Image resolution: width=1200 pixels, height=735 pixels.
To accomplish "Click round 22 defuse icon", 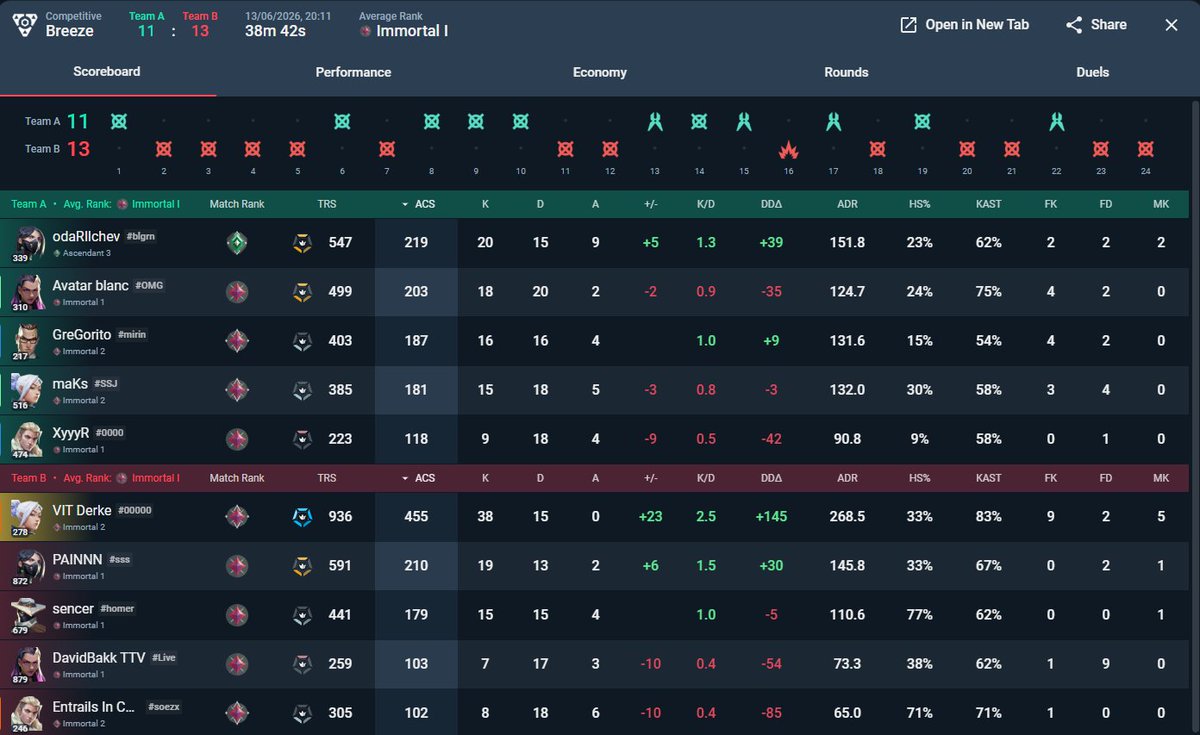I will [1057, 122].
